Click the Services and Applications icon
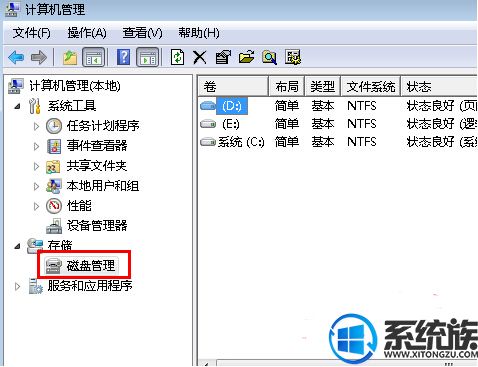Image resolution: width=478 pixels, height=367 pixels. (x=35, y=286)
